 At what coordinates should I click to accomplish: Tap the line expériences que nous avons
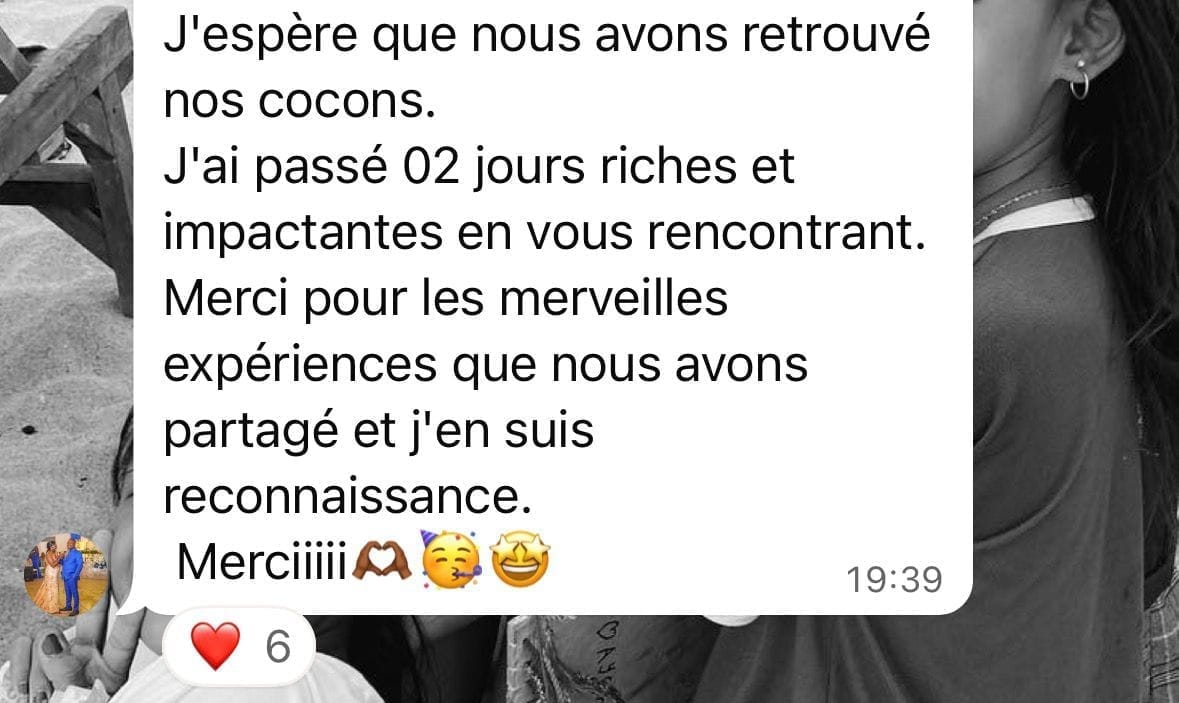(x=486, y=365)
